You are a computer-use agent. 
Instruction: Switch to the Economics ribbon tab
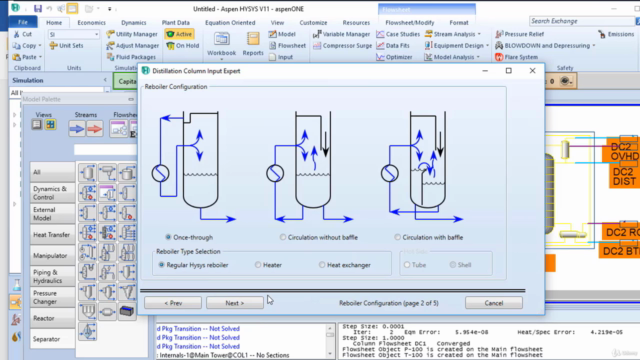point(91,22)
